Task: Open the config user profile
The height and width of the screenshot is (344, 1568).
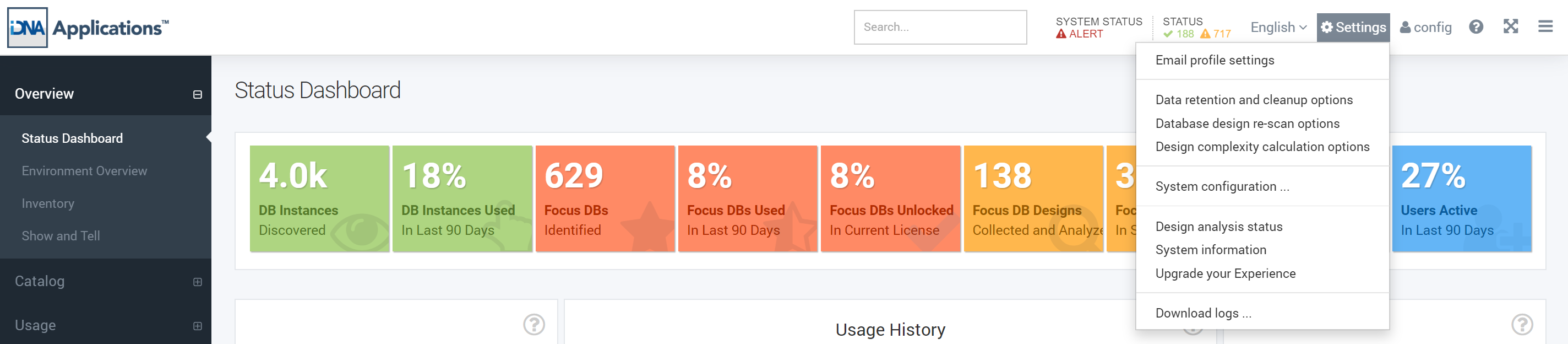Action: click(1425, 28)
